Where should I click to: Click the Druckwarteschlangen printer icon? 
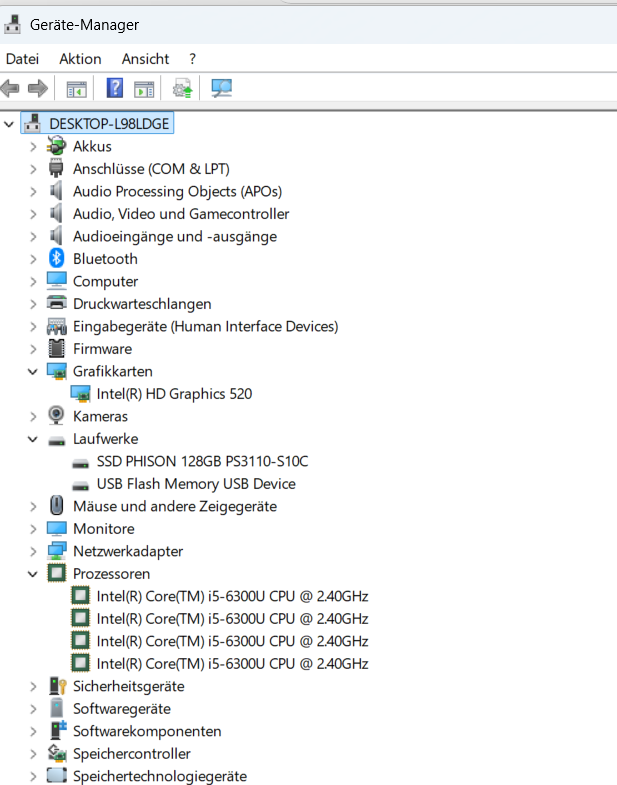[57, 303]
